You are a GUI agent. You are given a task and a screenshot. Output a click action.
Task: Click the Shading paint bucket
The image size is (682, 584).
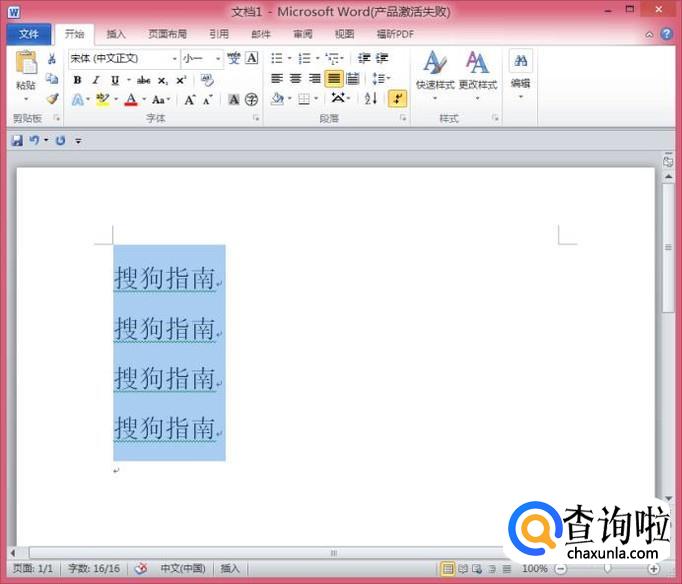tap(277, 99)
